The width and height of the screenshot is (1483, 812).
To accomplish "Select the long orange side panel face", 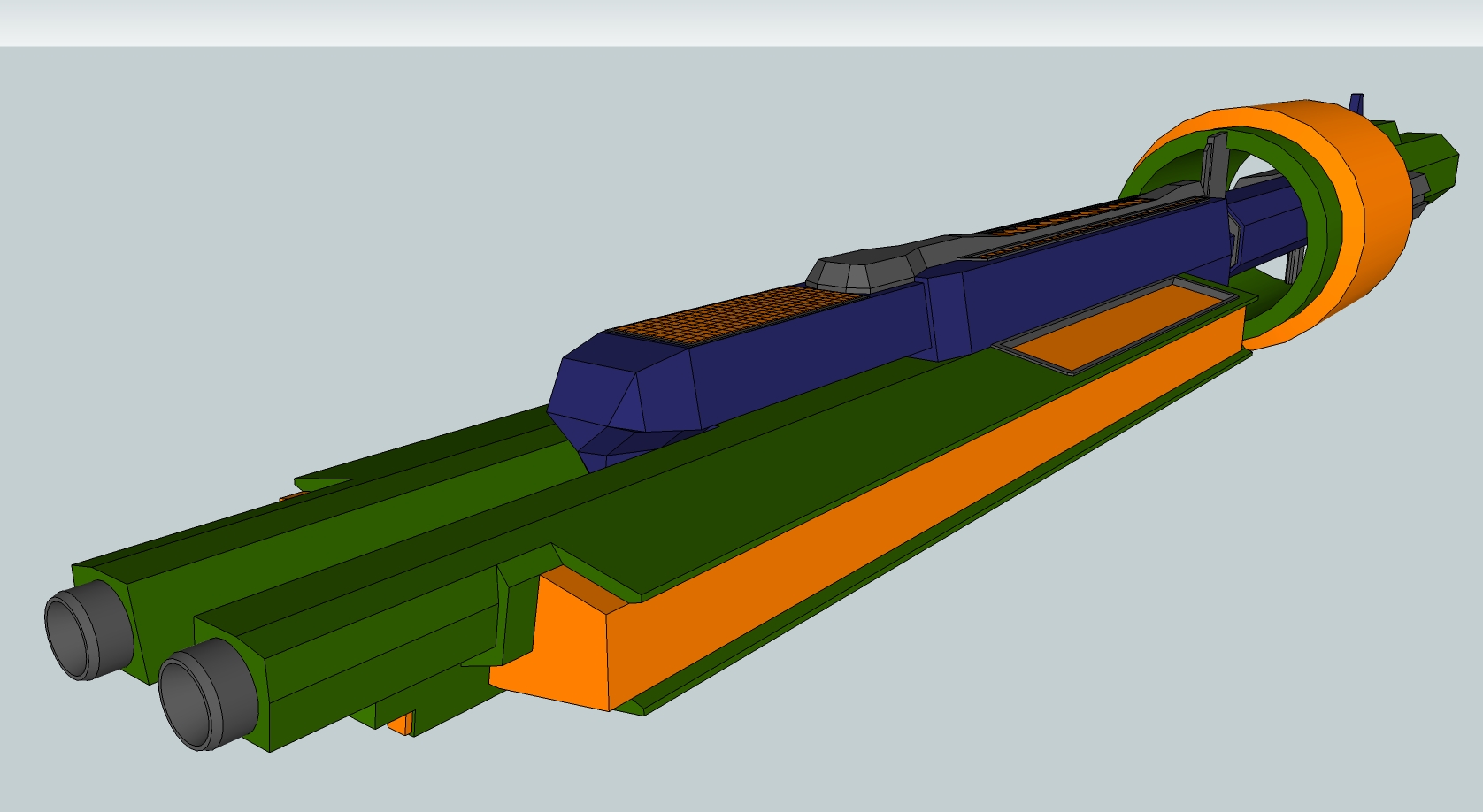I will pos(885,531).
